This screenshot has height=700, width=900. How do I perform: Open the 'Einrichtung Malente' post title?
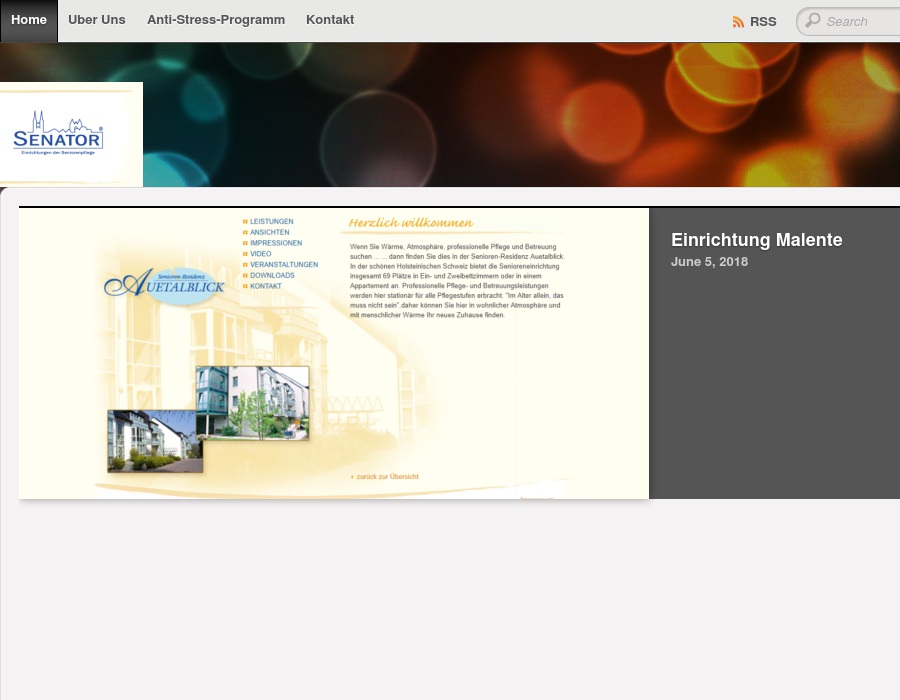point(756,240)
